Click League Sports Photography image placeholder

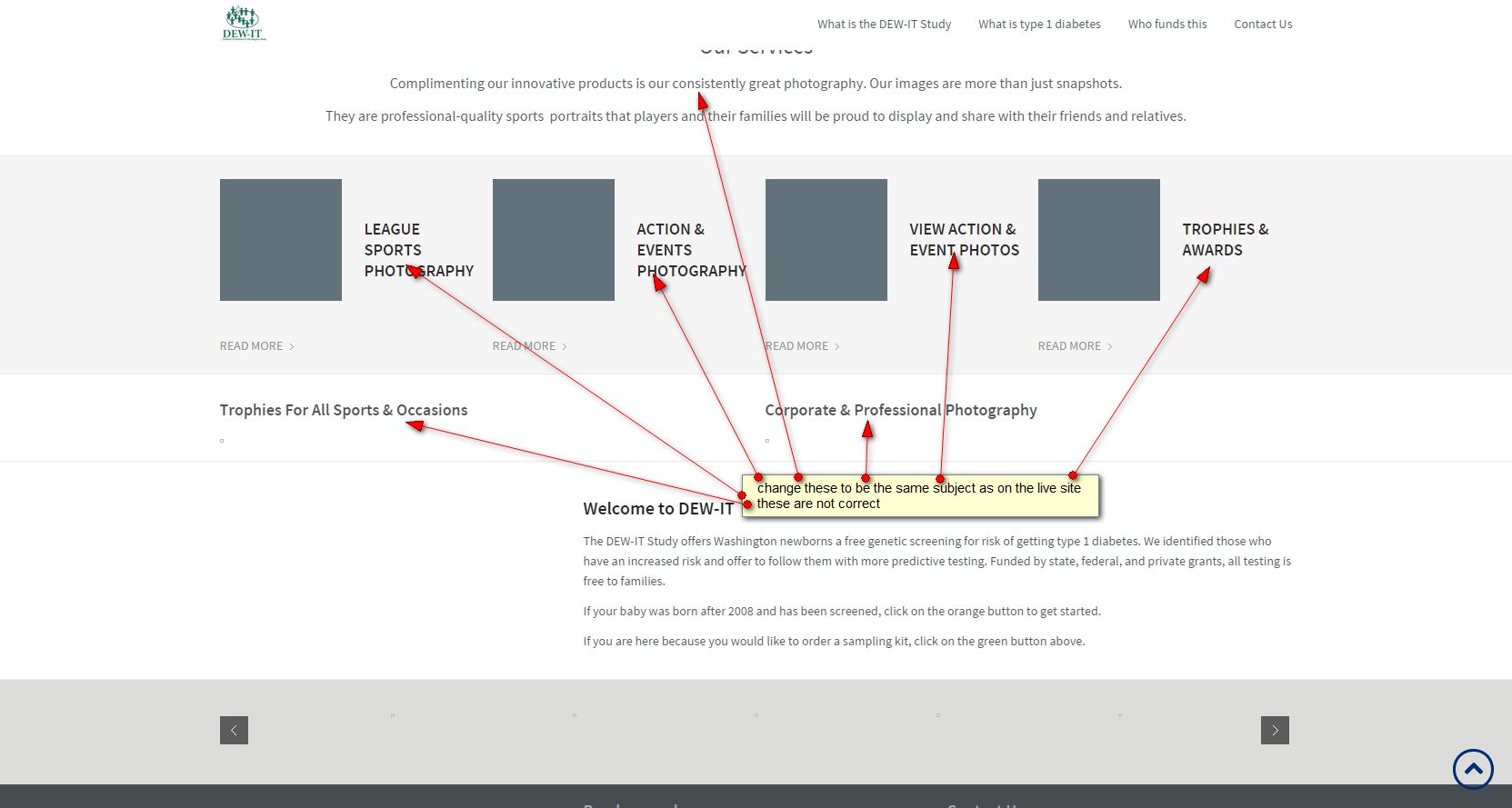[x=280, y=240]
